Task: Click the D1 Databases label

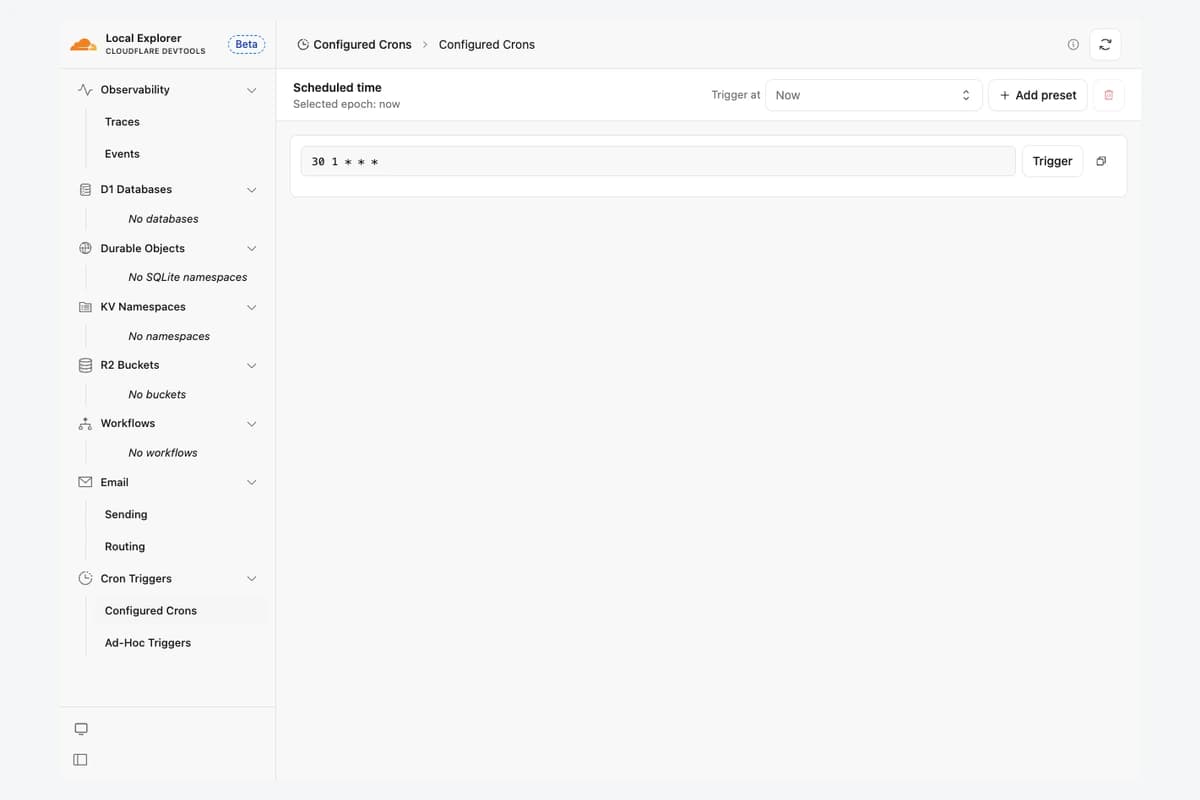Action: click(x=136, y=190)
